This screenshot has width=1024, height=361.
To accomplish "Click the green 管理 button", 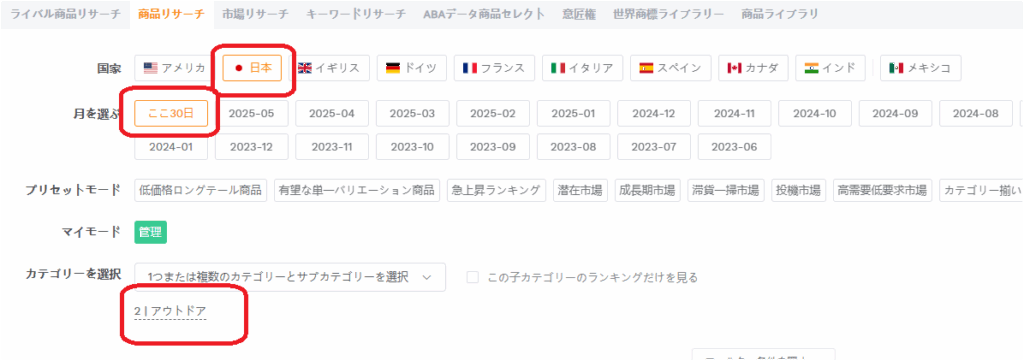I will click(151, 232).
